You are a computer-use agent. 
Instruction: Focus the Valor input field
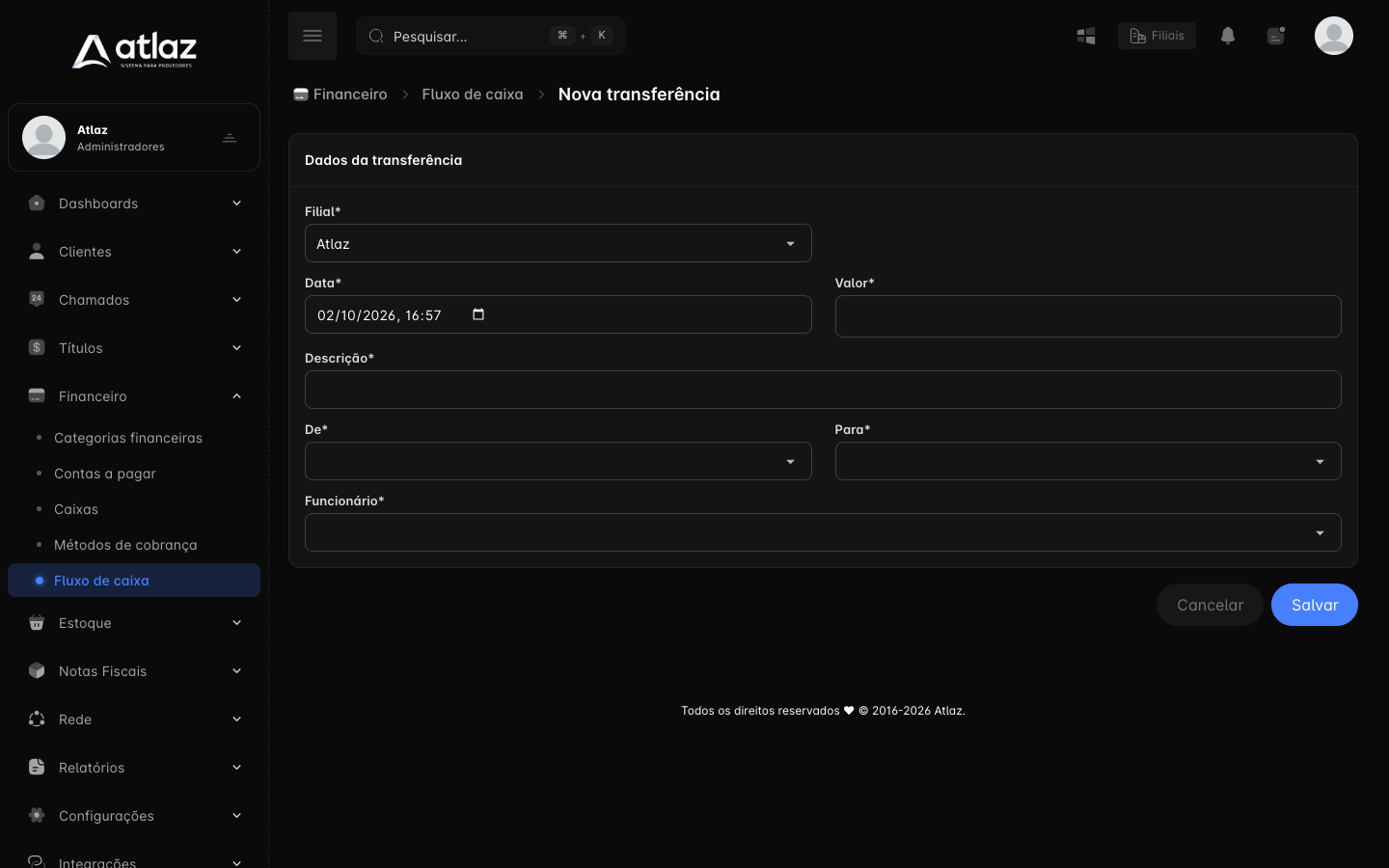click(x=1088, y=316)
